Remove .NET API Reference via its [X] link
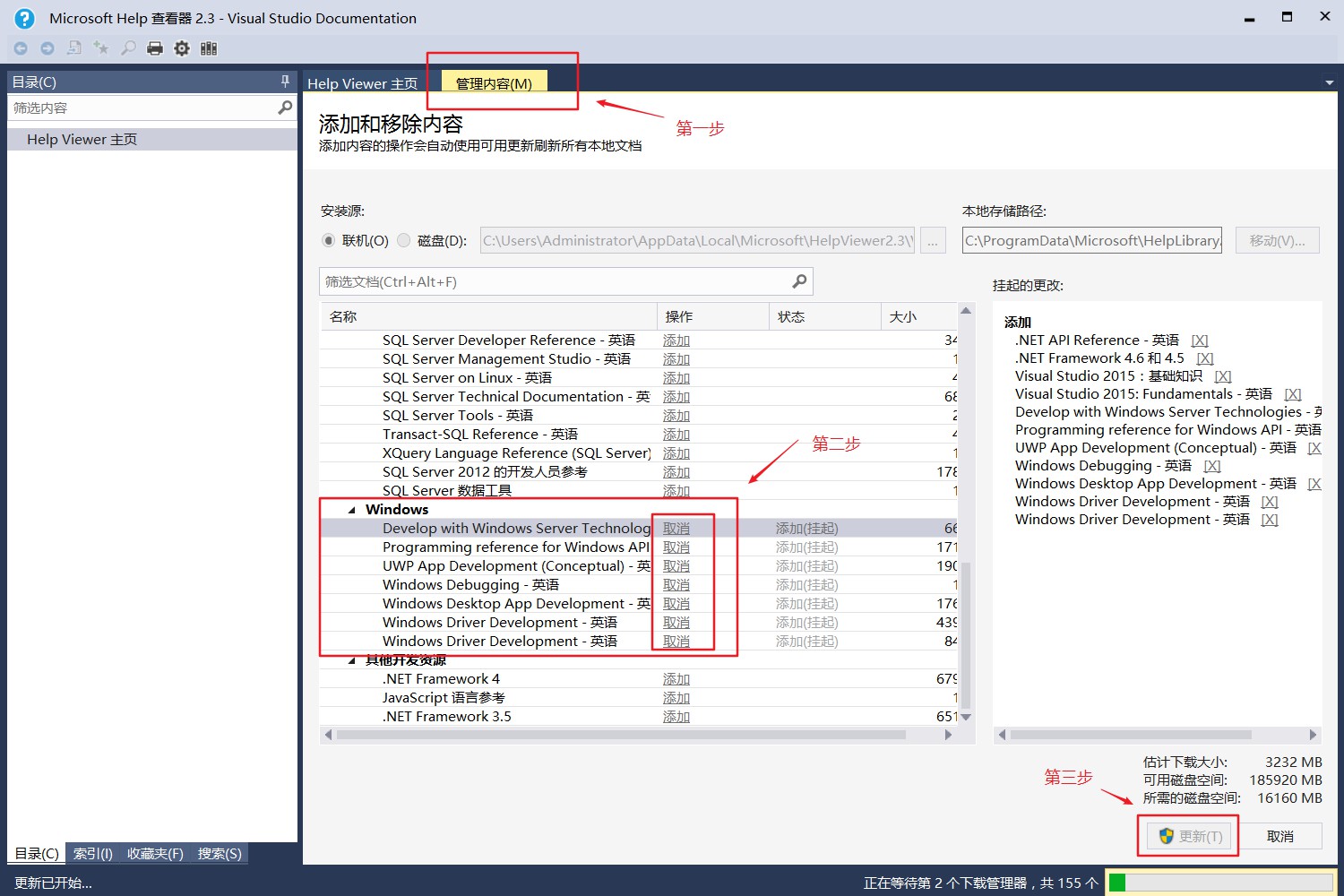Screen dimensions: 1344x896 (1199, 340)
